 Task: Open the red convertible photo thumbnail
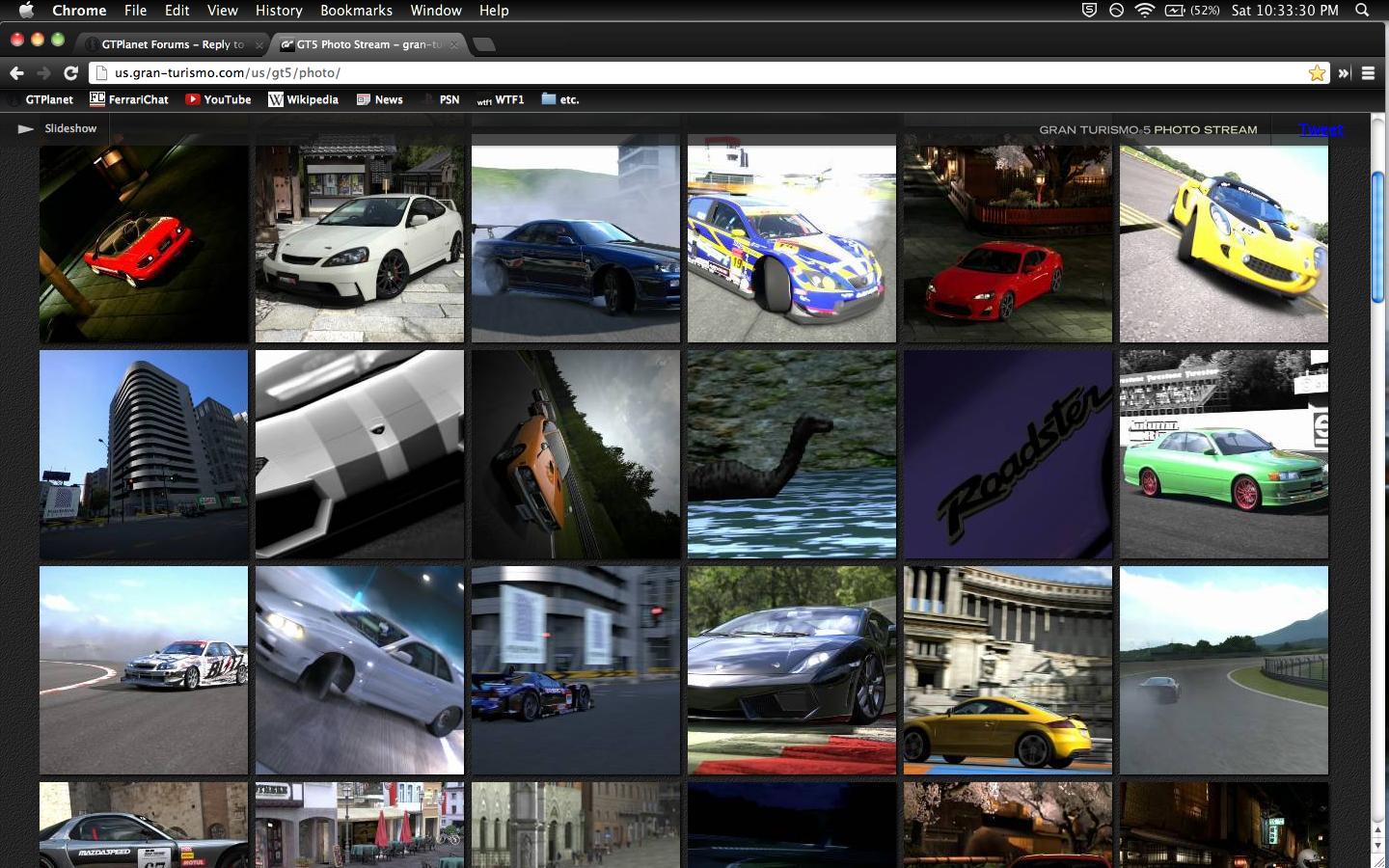[144, 238]
